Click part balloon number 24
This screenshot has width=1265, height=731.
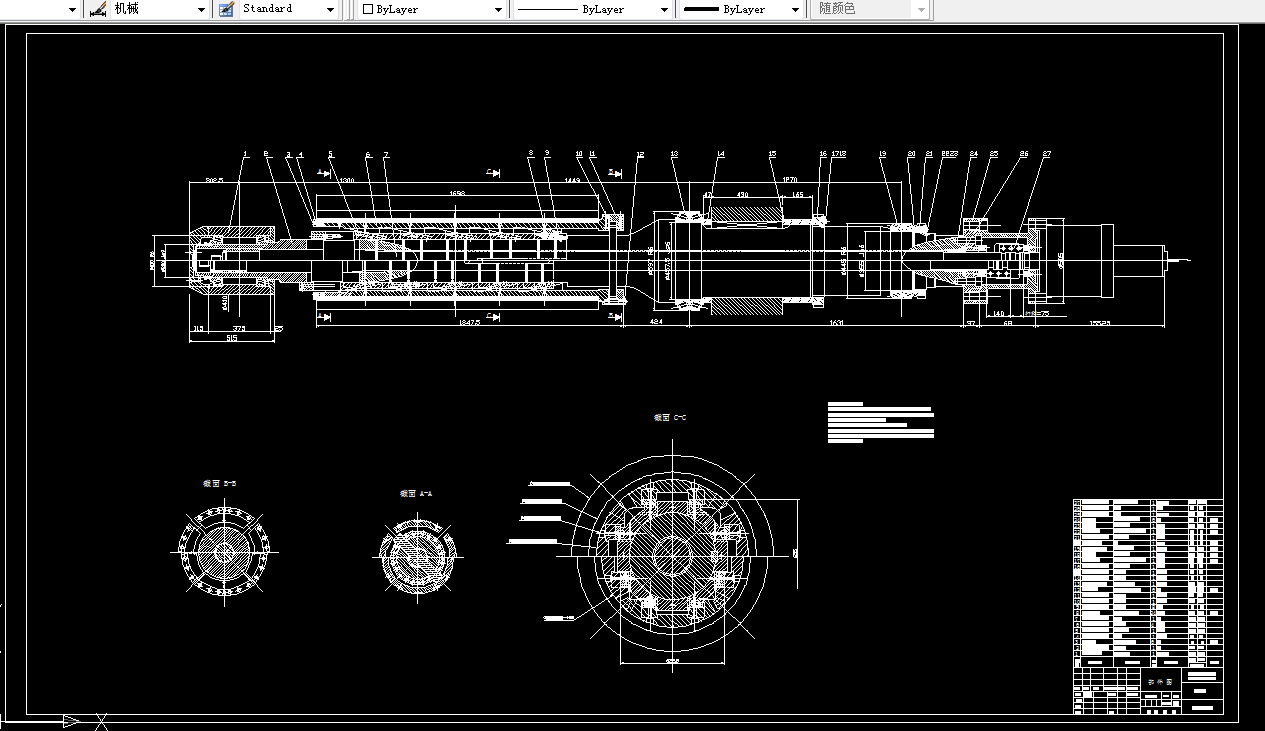pyautogui.click(x=974, y=154)
